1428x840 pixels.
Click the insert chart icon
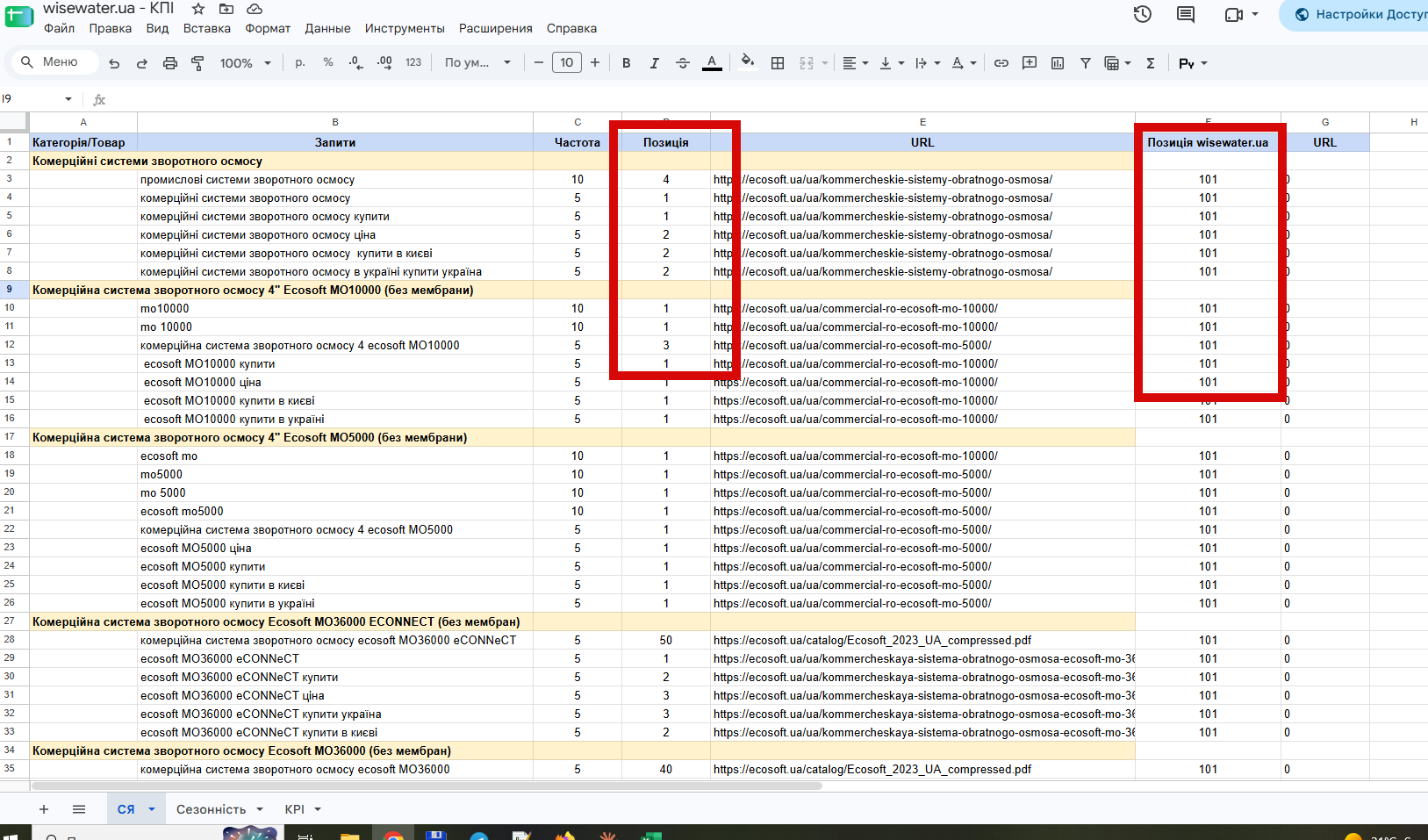(x=1058, y=63)
